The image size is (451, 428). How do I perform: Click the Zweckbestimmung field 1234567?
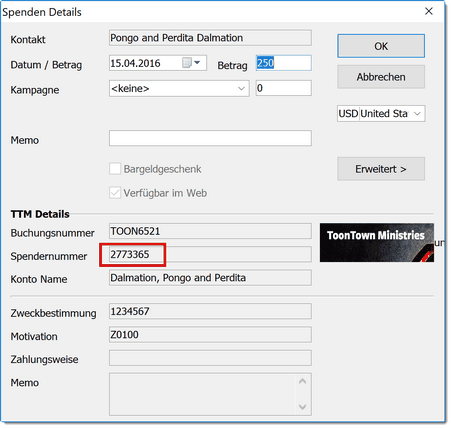[x=210, y=311]
